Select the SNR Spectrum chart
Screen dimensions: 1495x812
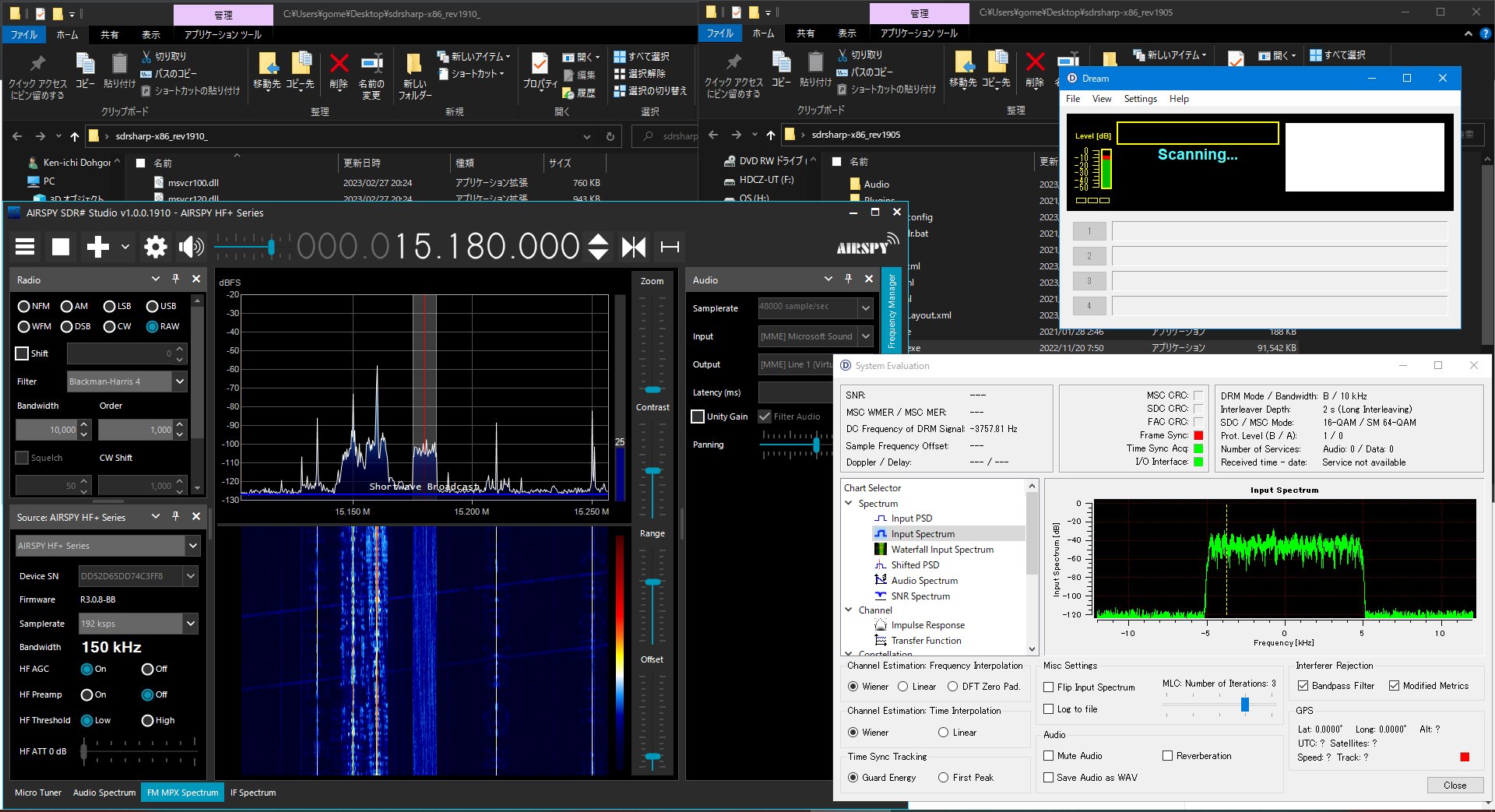[x=921, y=596]
